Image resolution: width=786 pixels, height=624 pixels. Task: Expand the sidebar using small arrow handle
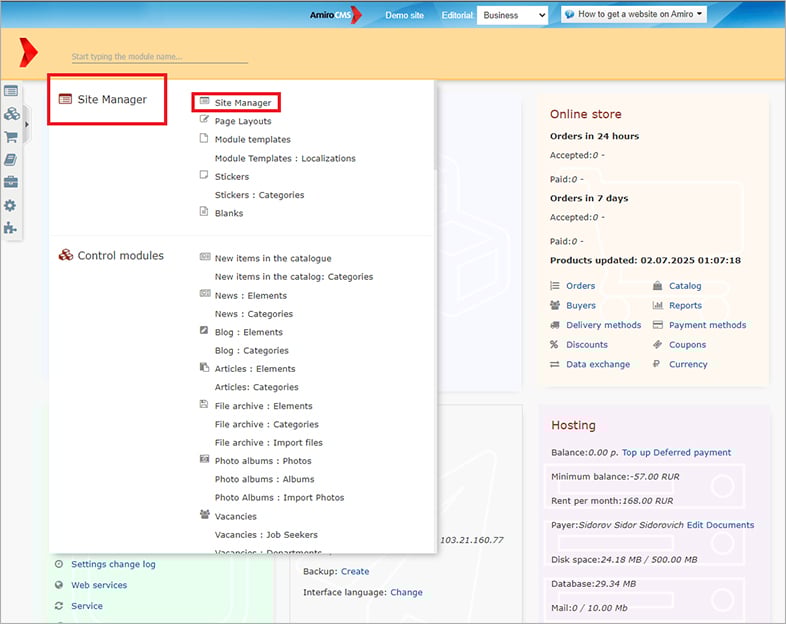27,123
